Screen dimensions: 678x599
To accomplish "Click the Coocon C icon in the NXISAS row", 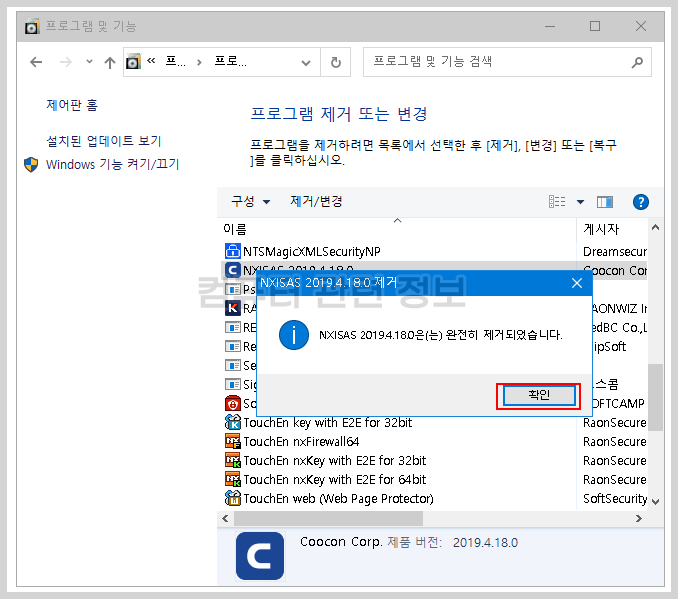I will [233, 270].
